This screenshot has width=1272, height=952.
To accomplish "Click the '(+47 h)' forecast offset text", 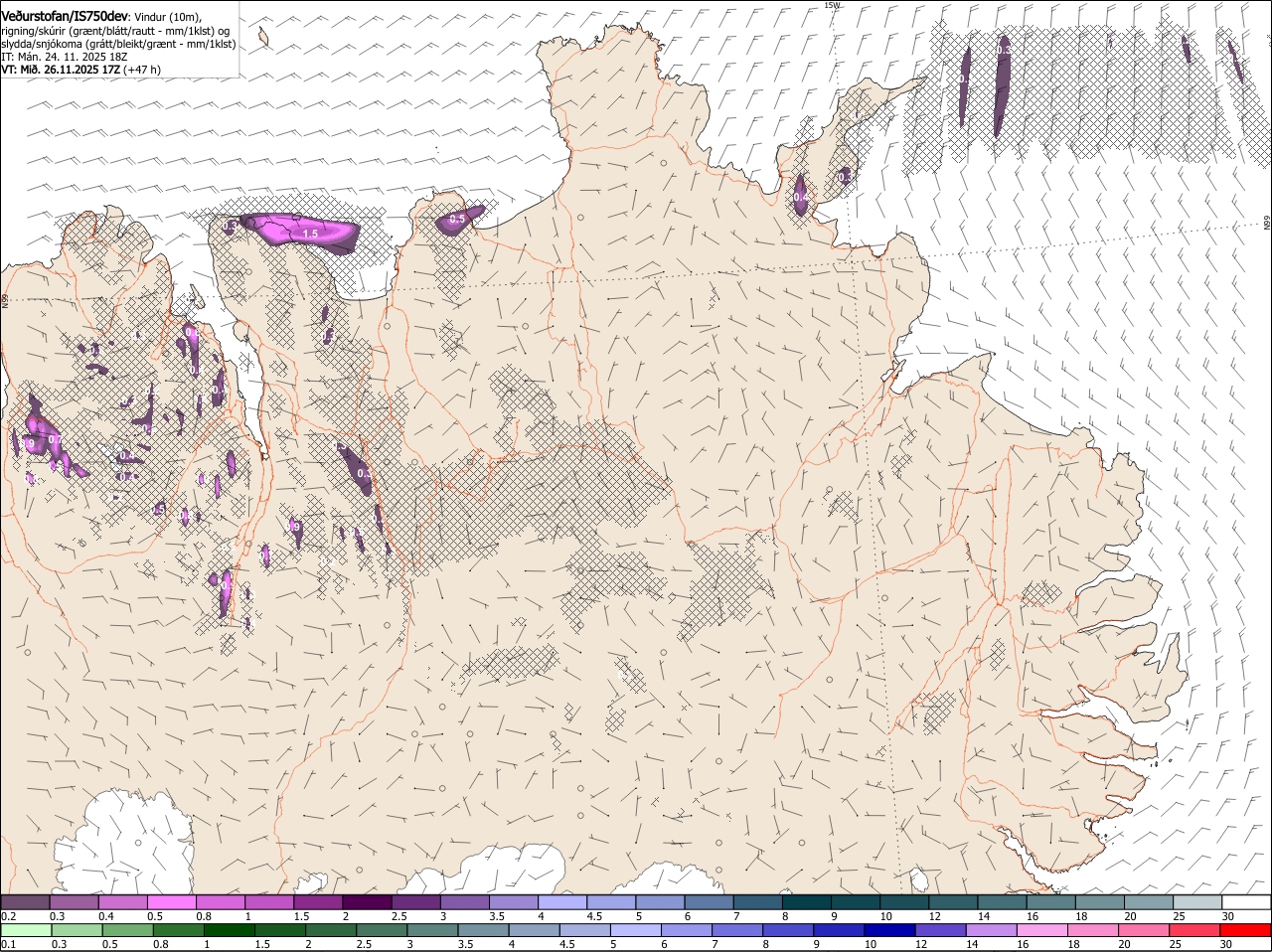I will 142,70.
